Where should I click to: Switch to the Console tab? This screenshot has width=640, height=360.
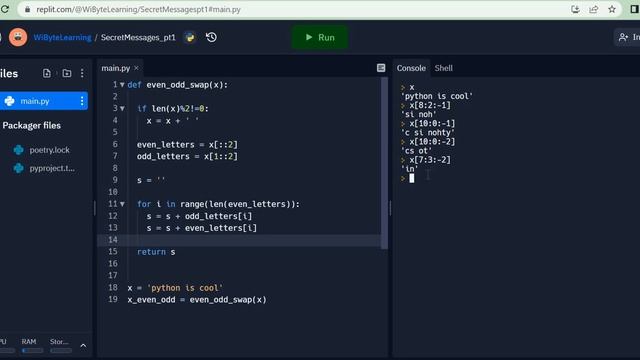[x=411, y=68]
